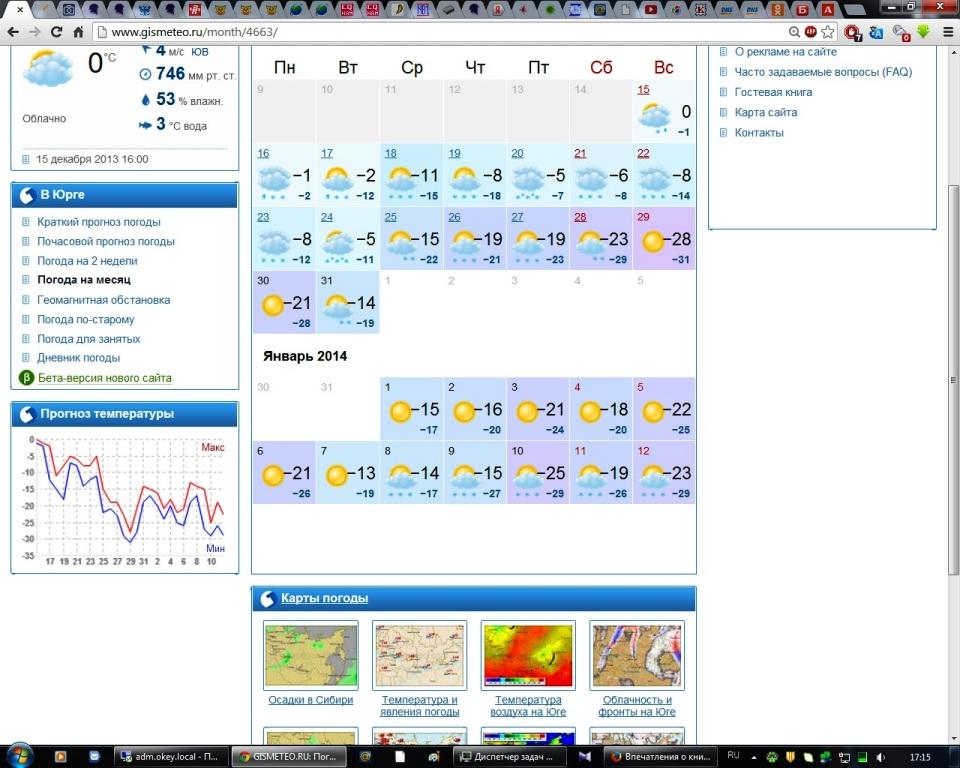The width and height of the screenshot is (960, 768).
Task: Open Геомагнитная обстановка link
Action: tap(104, 300)
